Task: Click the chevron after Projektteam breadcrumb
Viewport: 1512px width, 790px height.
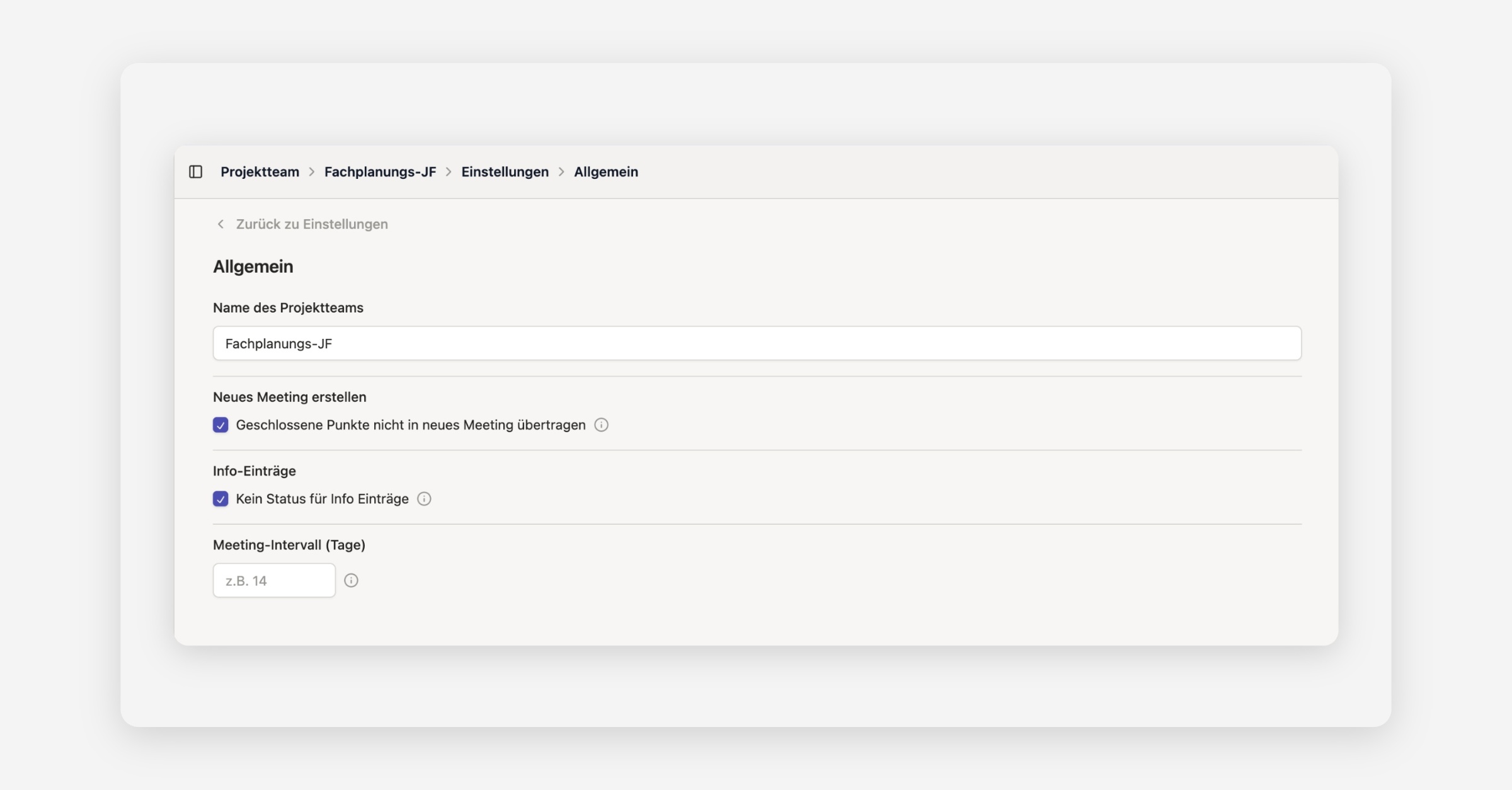Action: [312, 171]
